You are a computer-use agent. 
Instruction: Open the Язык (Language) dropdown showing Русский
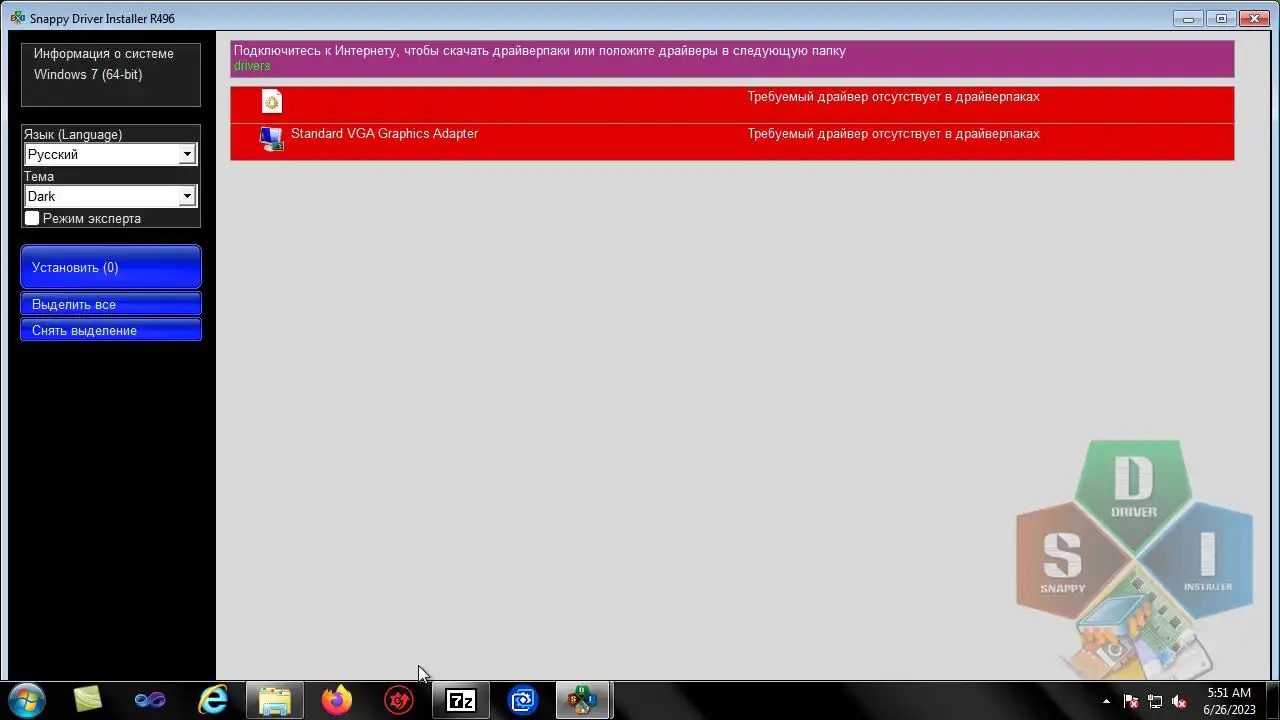click(x=110, y=154)
